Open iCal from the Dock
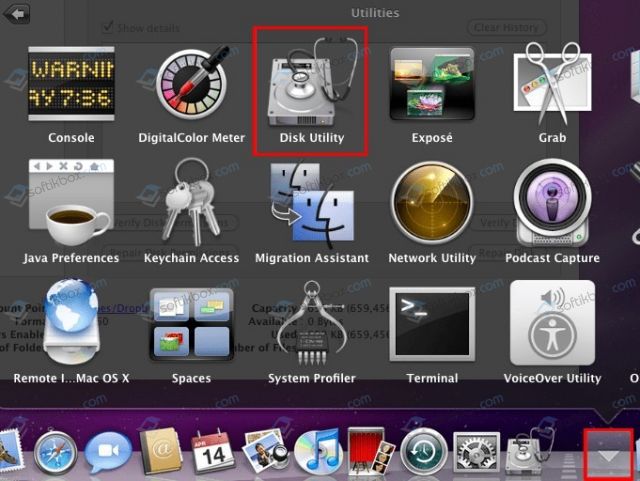This screenshot has width=640, height=481. coord(213,451)
